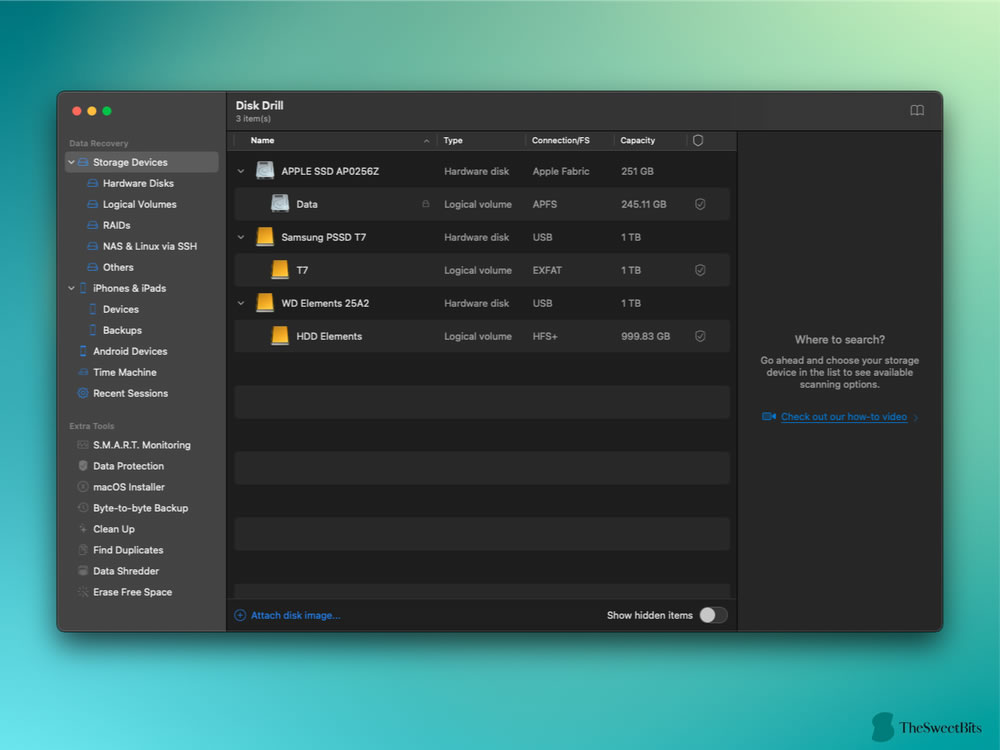Select Devices under iPhones & iPads

pyautogui.click(x=121, y=309)
